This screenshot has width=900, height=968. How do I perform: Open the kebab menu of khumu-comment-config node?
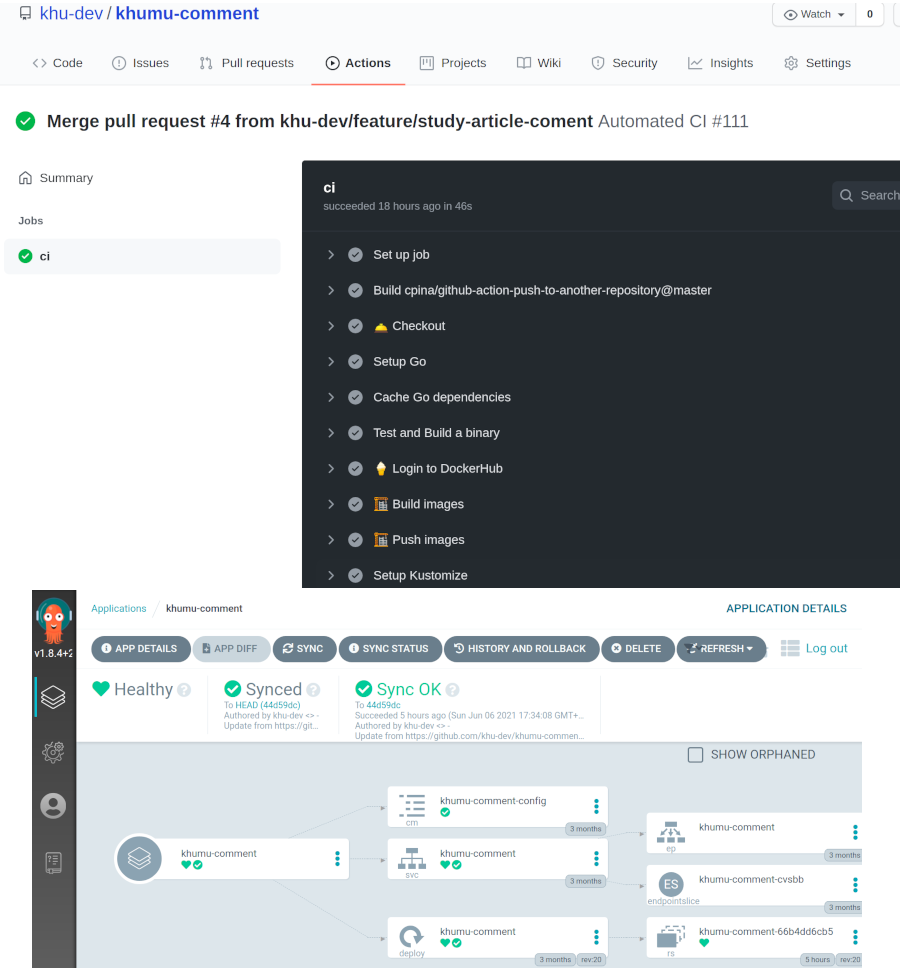point(596,806)
